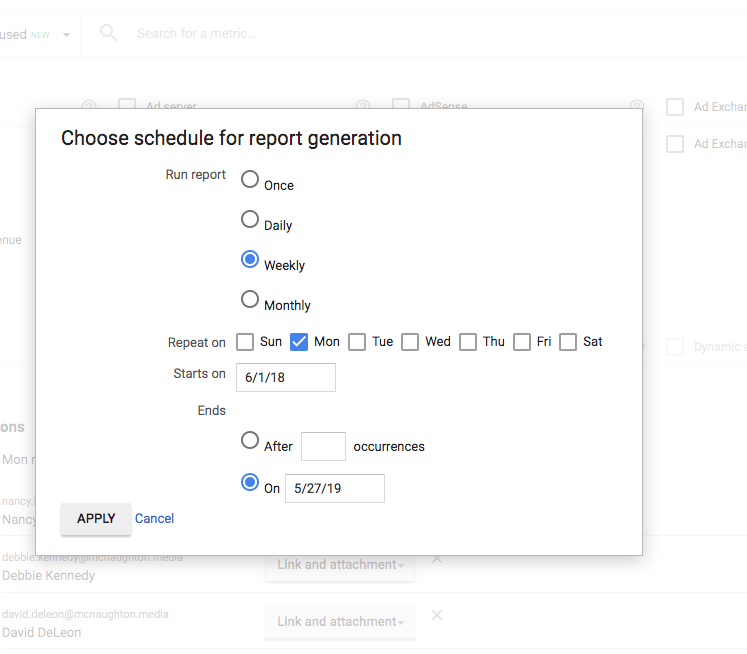
Task: Select the Once run report option
Action: point(250,179)
